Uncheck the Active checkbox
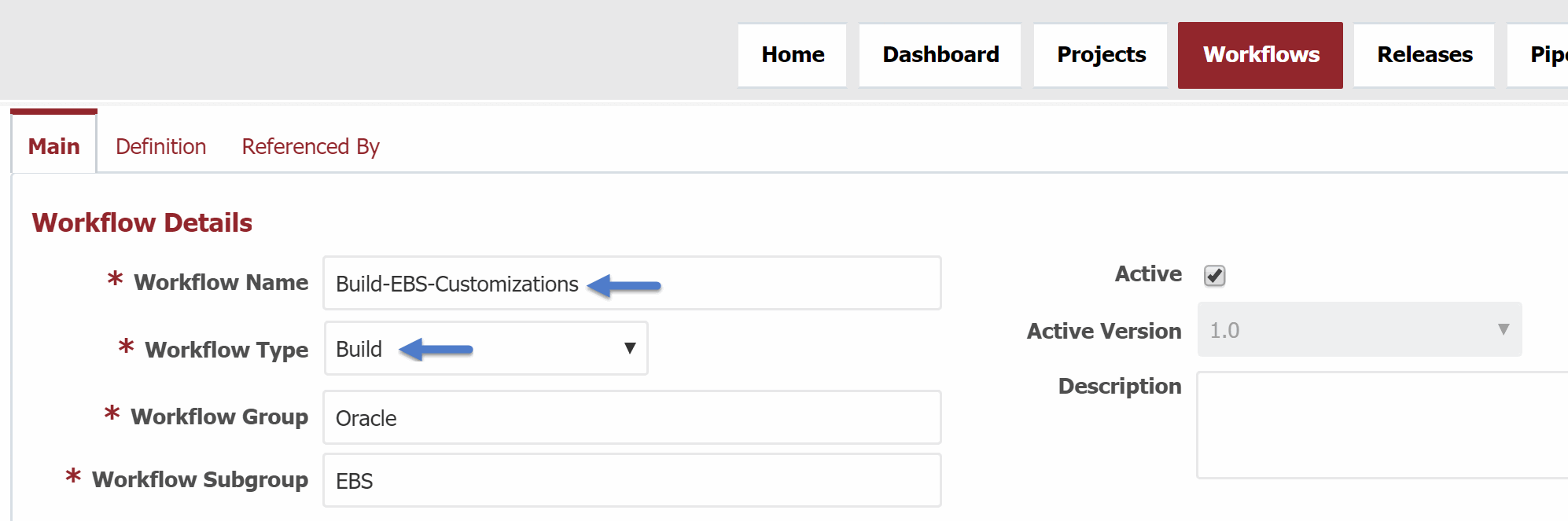The height and width of the screenshot is (521, 1568). point(1214,275)
